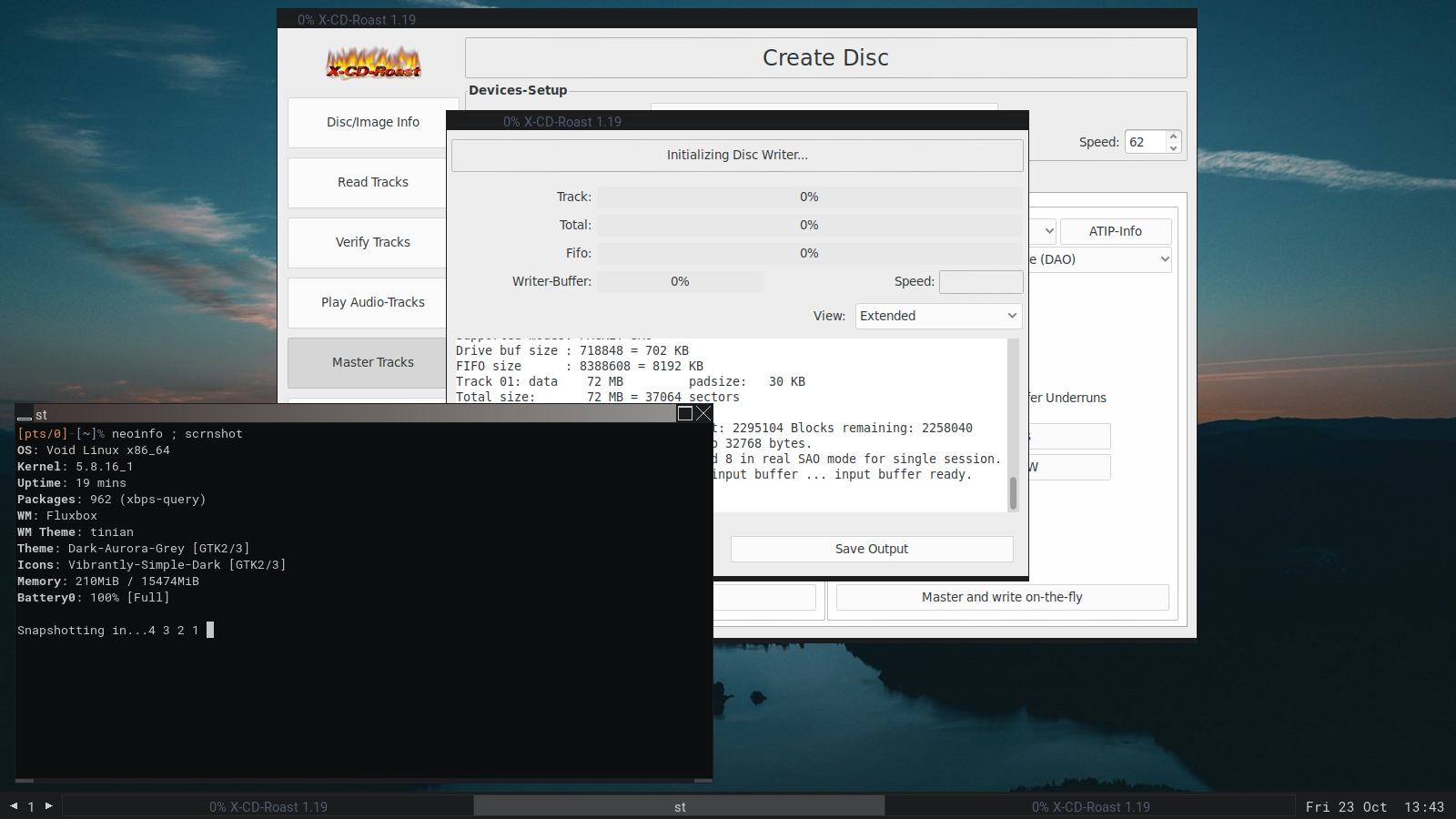This screenshot has height=819, width=1456.
Task: Select the st terminal taskbar entry
Action: pos(680,806)
